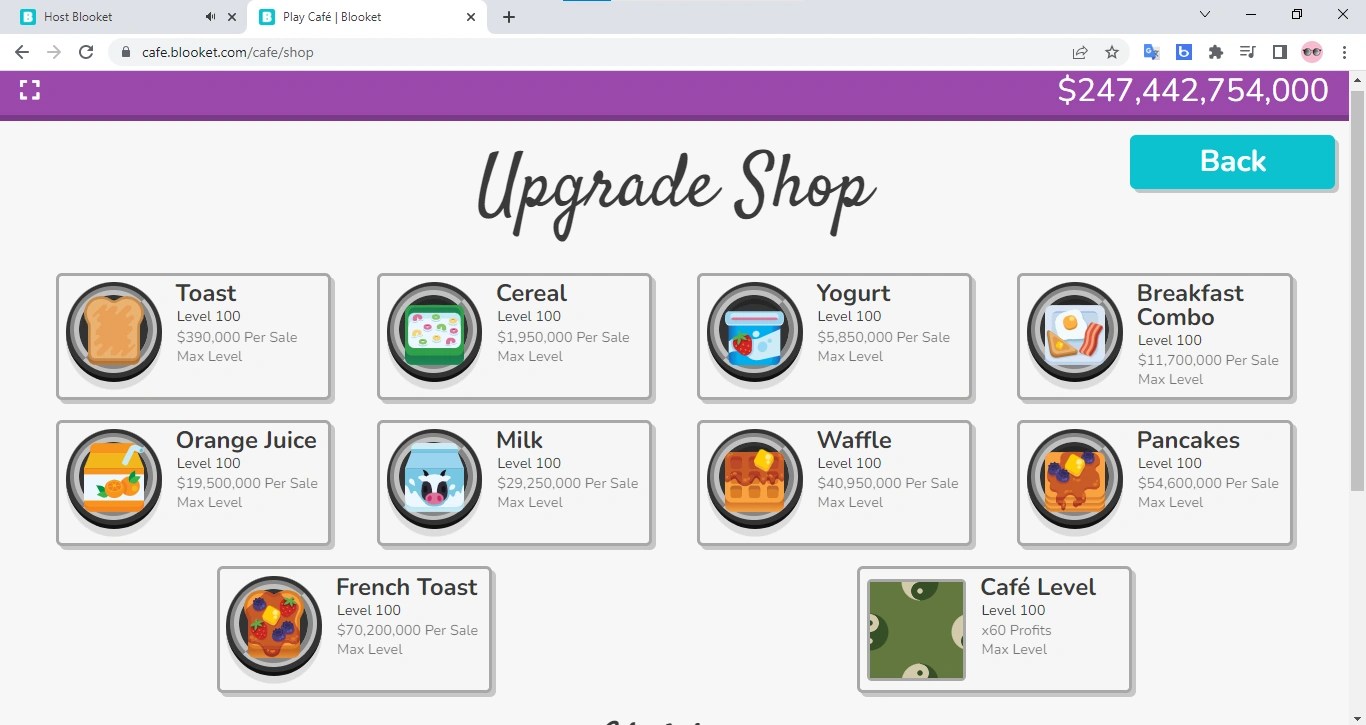The image size is (1366, 725).
Task: Open the Chrome three-dot menu
Action: pos(1344,52)
